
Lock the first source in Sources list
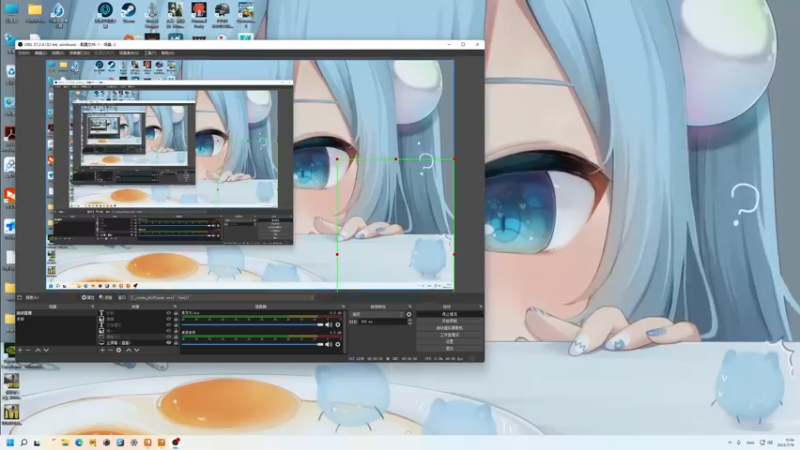pyautogui.click(x=176, y=313)
